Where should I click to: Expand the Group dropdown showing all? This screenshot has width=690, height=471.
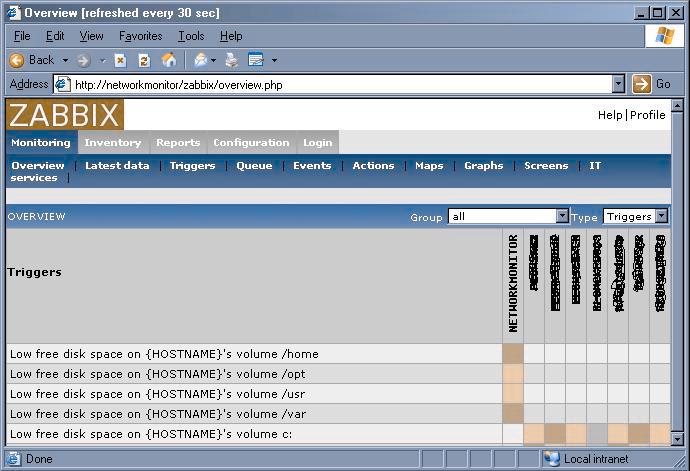click(508, 216)
